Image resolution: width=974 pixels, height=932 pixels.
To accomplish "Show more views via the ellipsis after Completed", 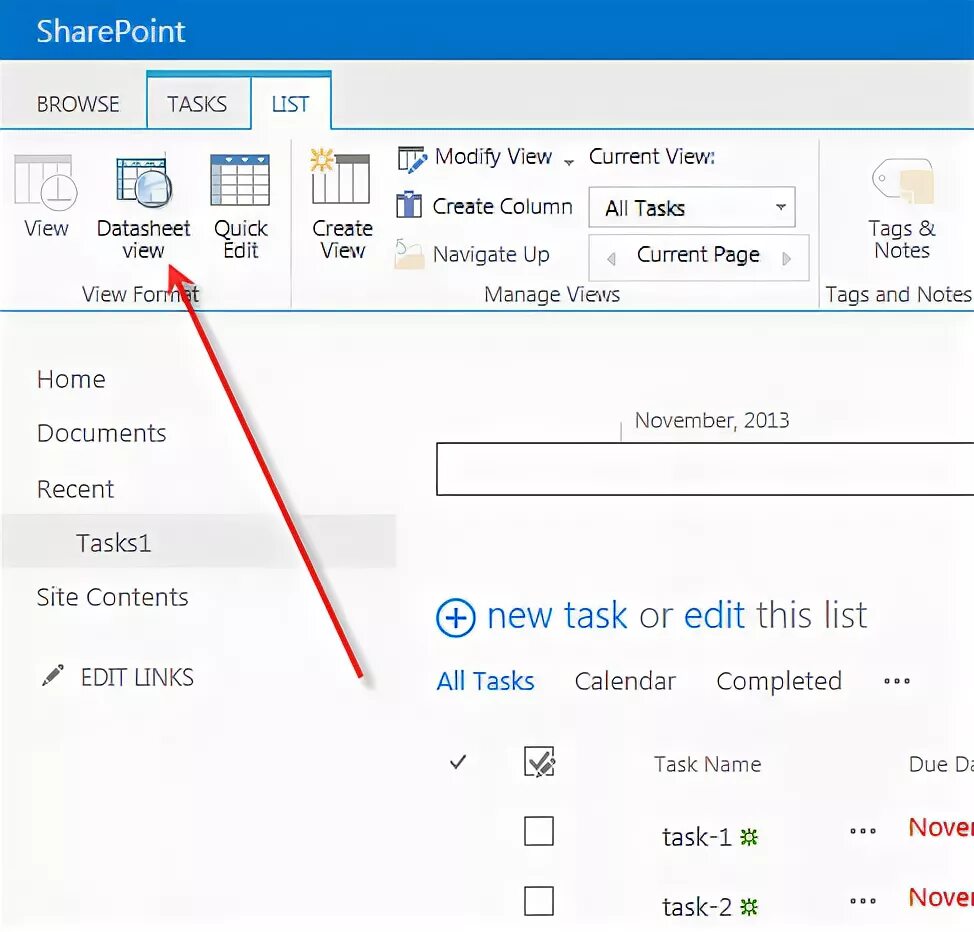I will (897, 681).
